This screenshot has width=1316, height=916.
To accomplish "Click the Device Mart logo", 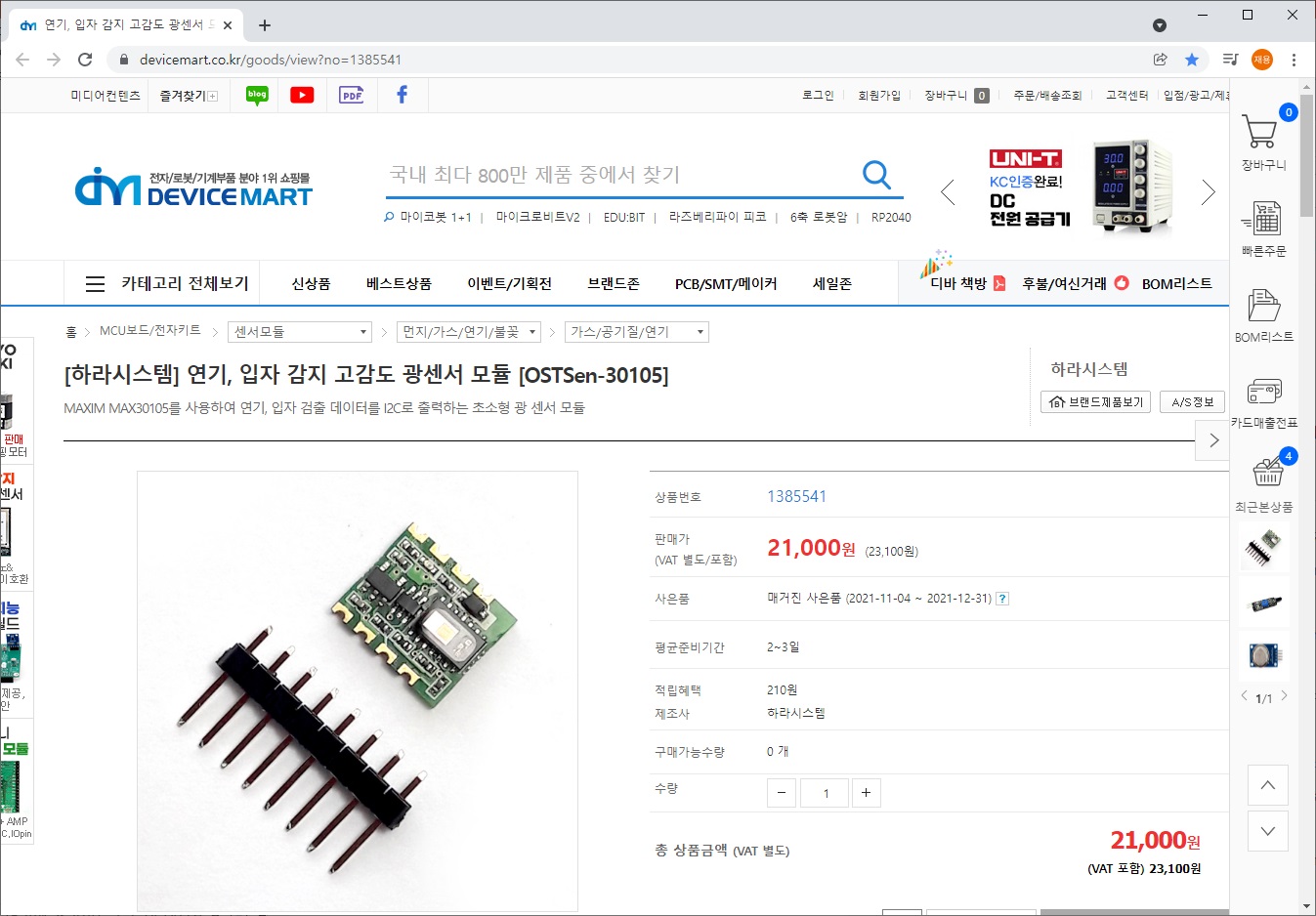I will coord(193,187).
